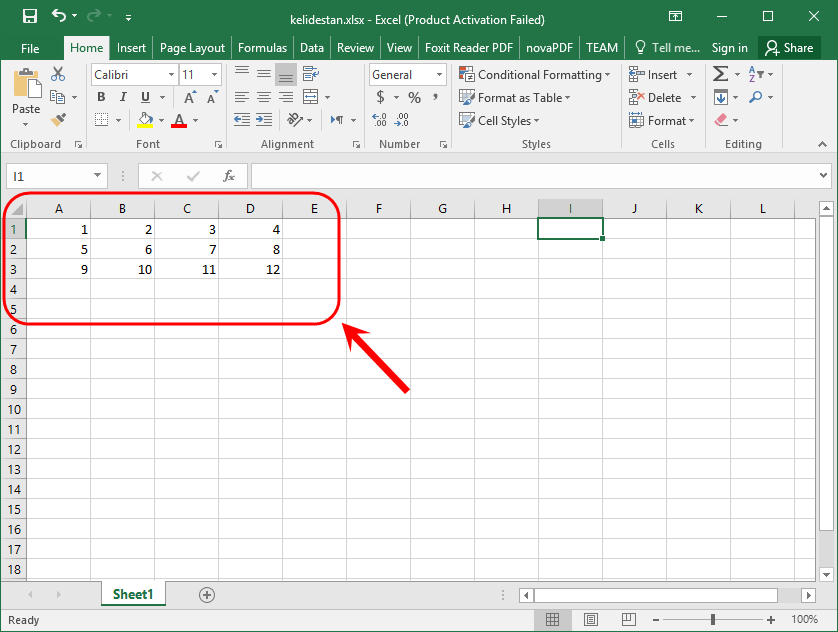Click the AutoSum sigma icon

pos(720,74)
